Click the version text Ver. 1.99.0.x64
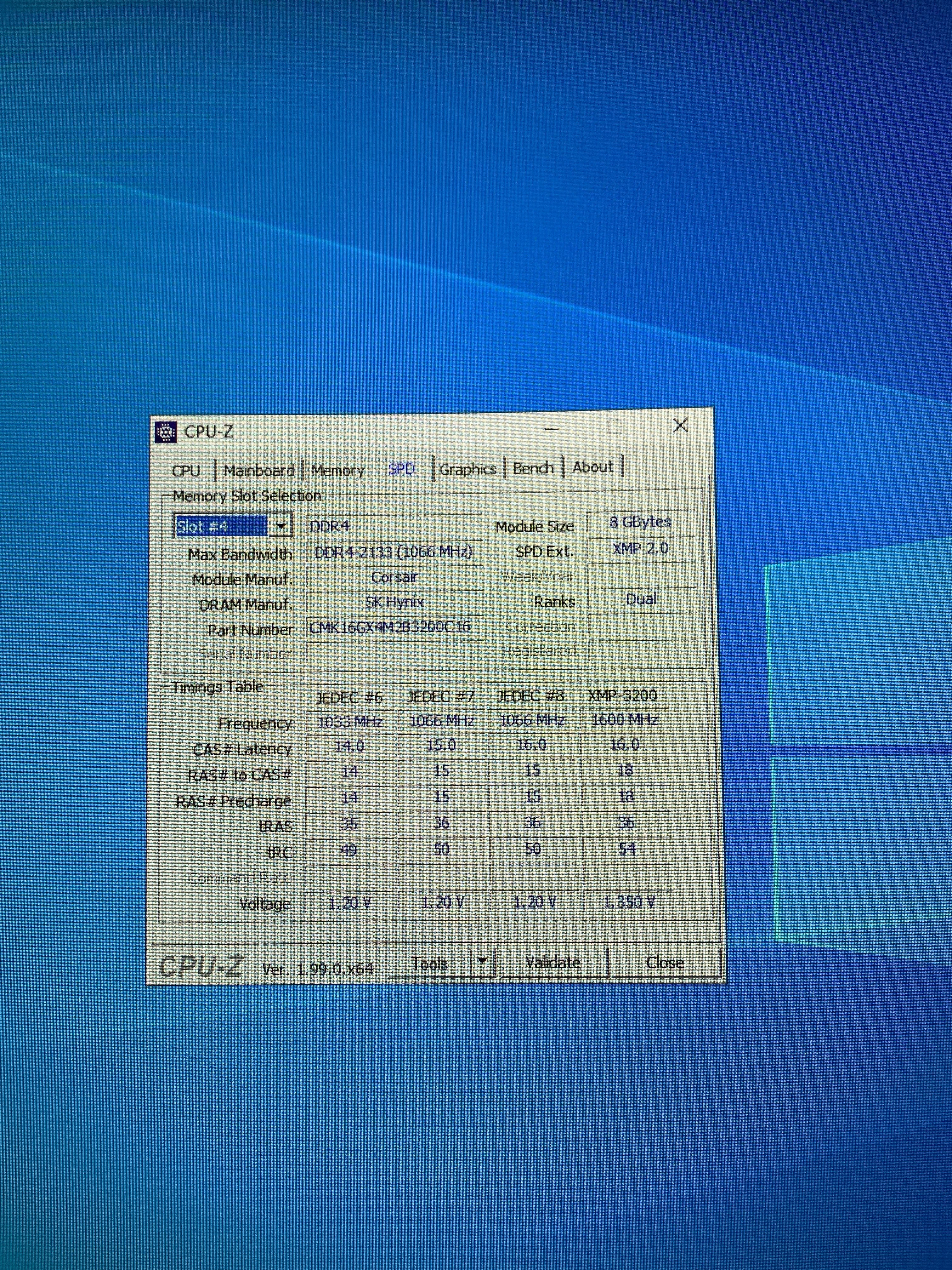The image size is (952, 1270). coord(318,969)
